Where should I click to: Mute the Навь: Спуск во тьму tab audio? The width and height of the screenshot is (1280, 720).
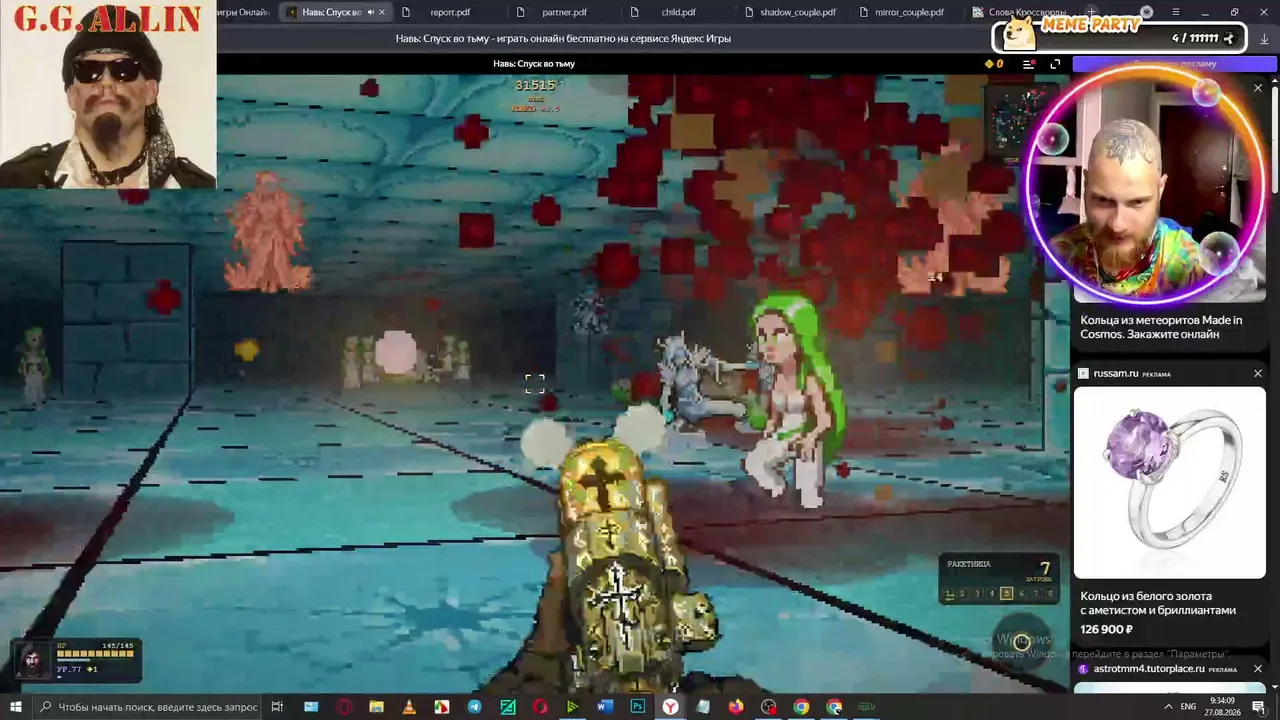370,12
